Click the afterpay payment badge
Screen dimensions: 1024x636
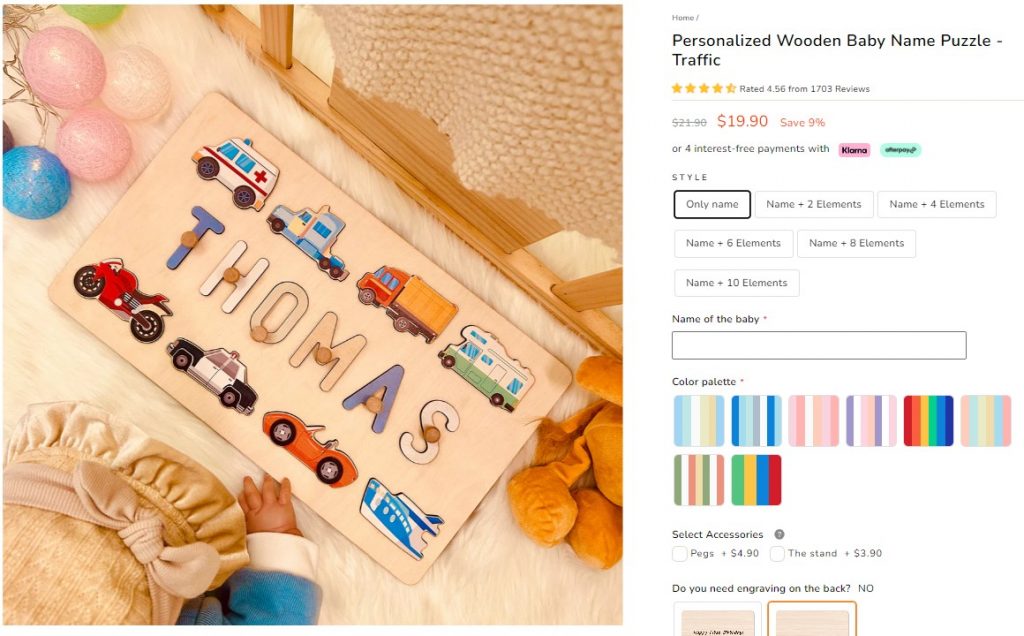click(900, 150)
